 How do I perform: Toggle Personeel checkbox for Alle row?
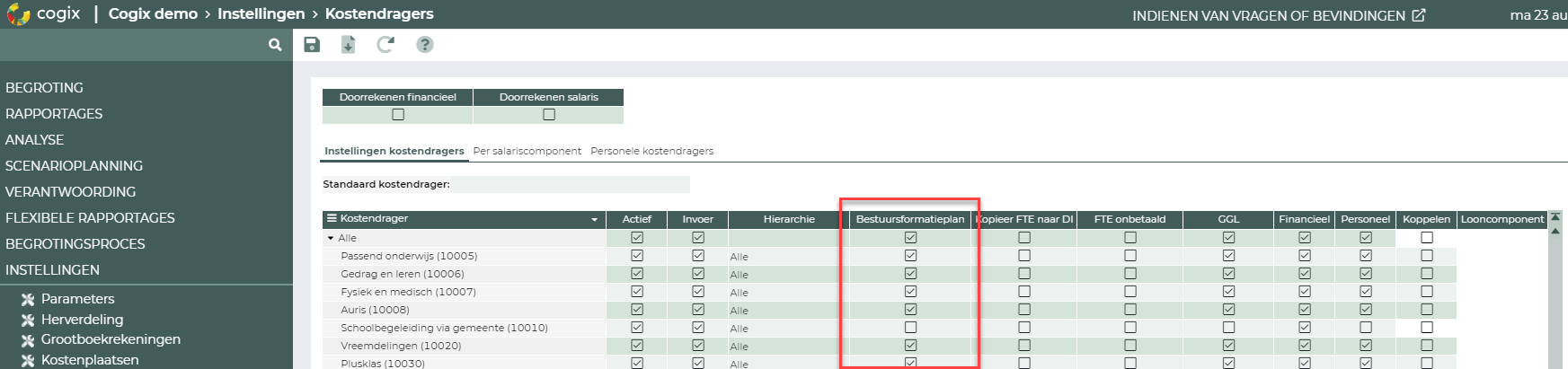point(1366,238)
